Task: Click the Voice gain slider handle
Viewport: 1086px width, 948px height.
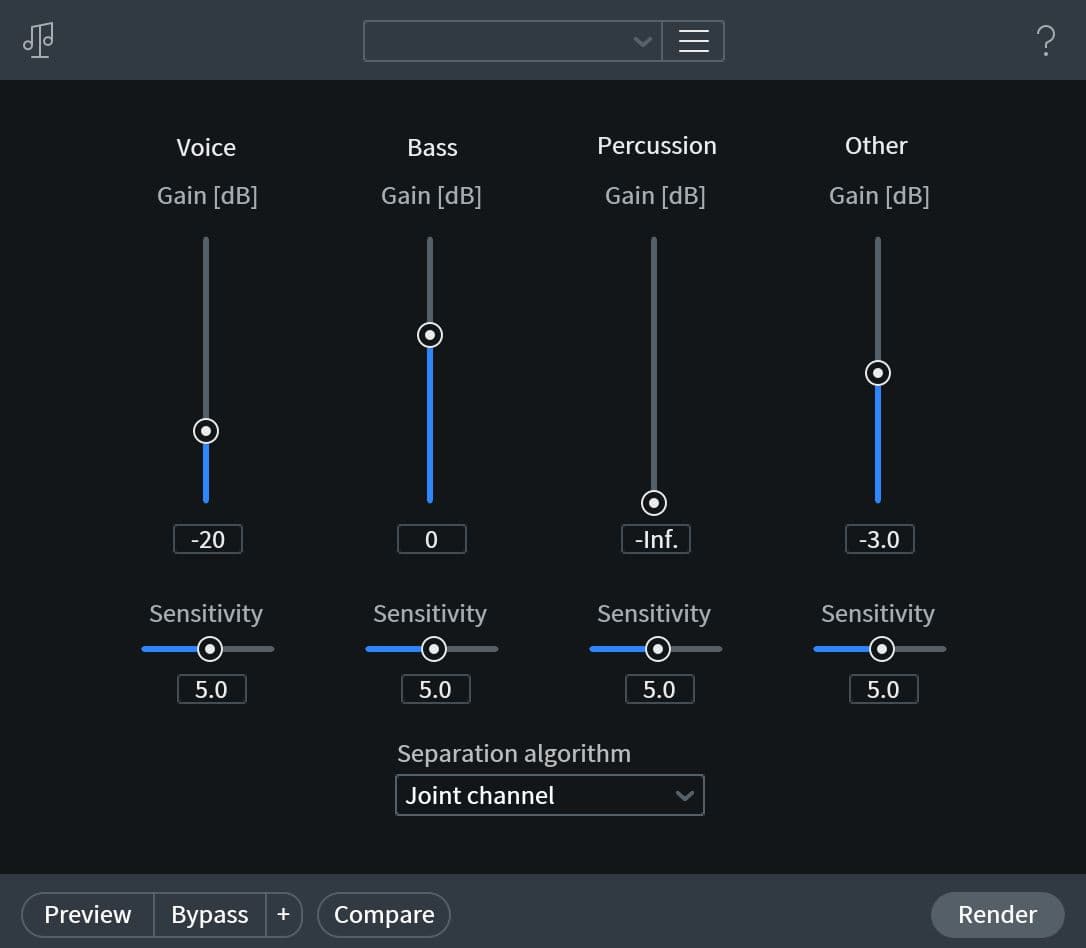Action: point(206,431)
